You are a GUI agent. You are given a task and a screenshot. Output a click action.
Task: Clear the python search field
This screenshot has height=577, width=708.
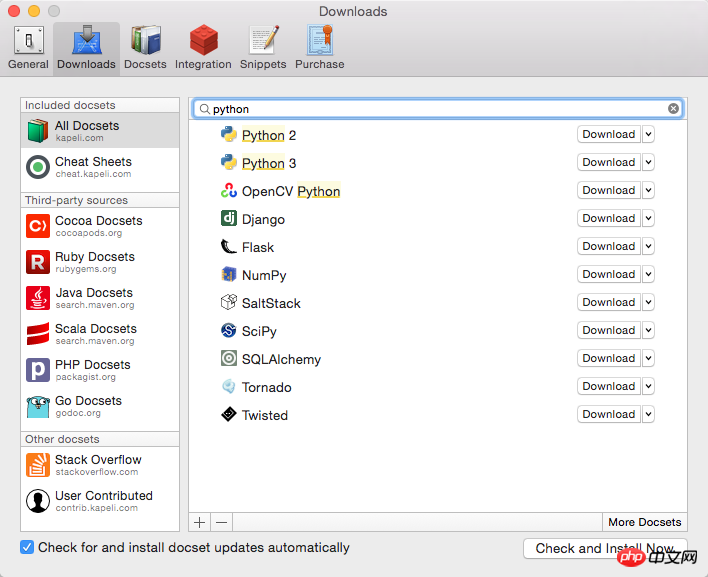point(673,109)
